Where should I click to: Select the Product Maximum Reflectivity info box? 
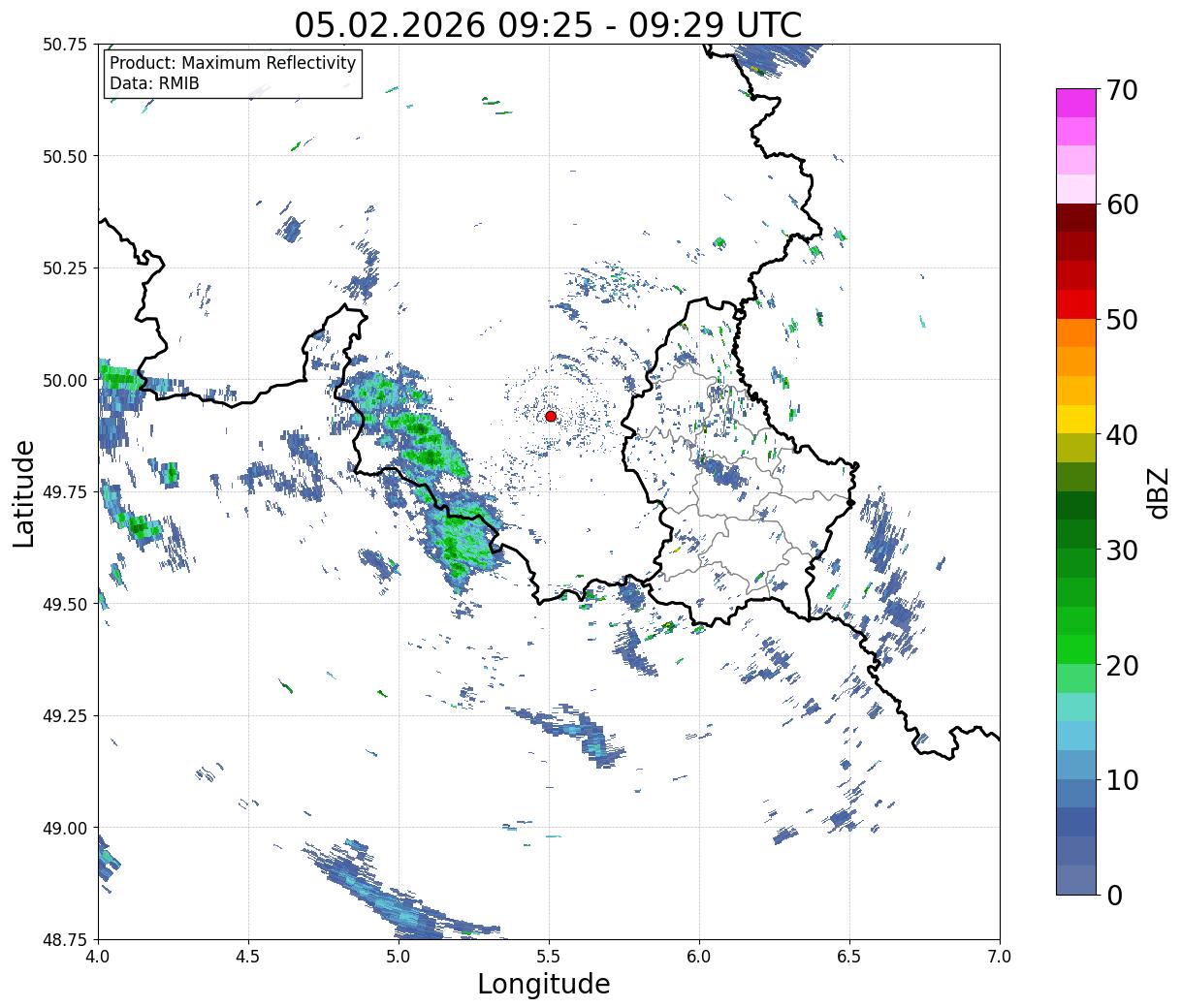233,74
